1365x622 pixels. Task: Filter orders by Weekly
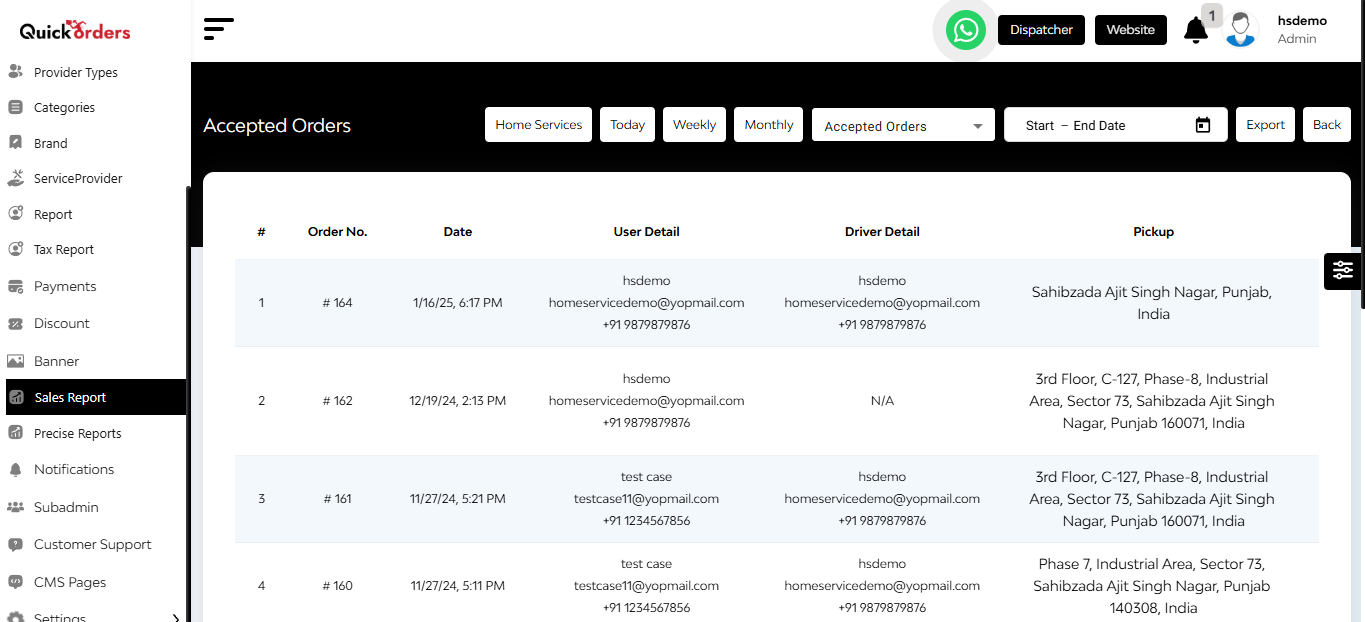[694, 125]
